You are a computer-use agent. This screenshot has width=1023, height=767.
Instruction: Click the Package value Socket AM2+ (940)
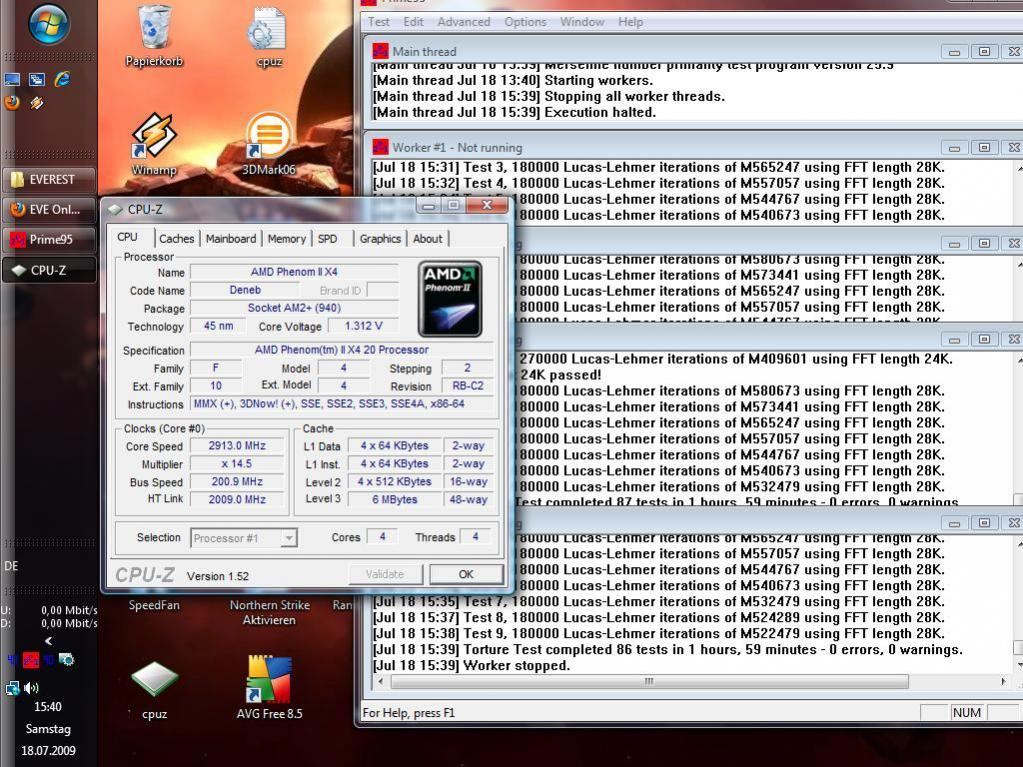coord(294,308)
